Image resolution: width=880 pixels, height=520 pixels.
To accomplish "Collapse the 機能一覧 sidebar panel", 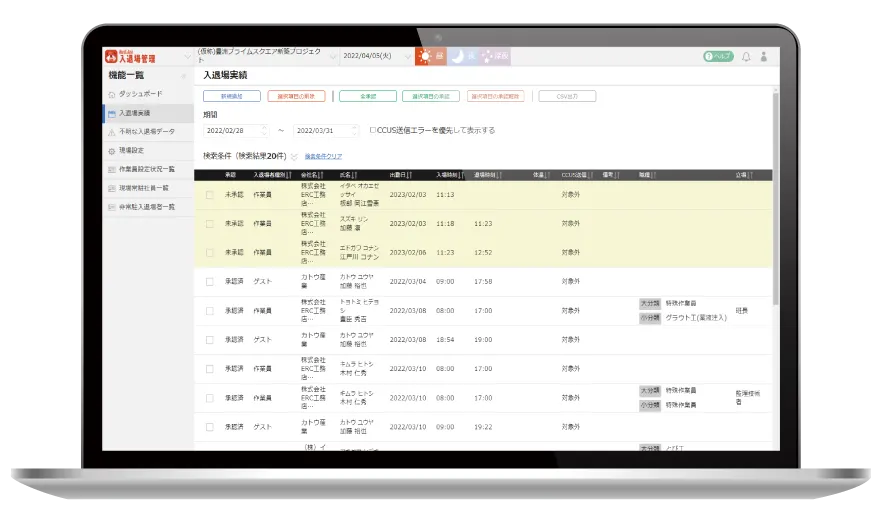I will (183, 76).
